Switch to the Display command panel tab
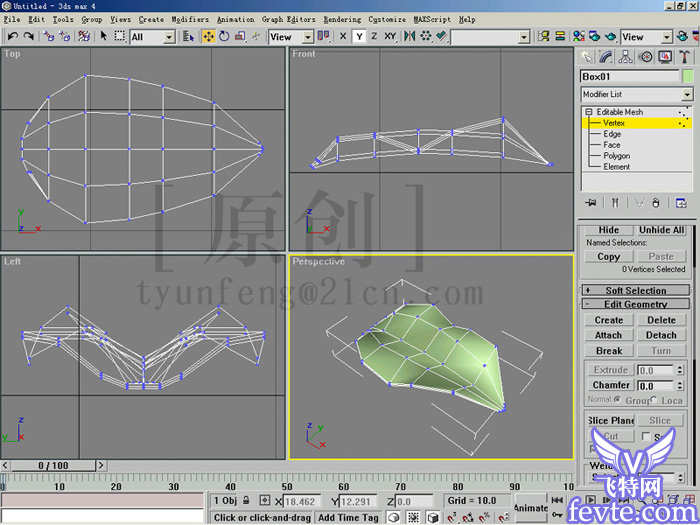This screenshot has width=700, height=525. pos(665,57)
